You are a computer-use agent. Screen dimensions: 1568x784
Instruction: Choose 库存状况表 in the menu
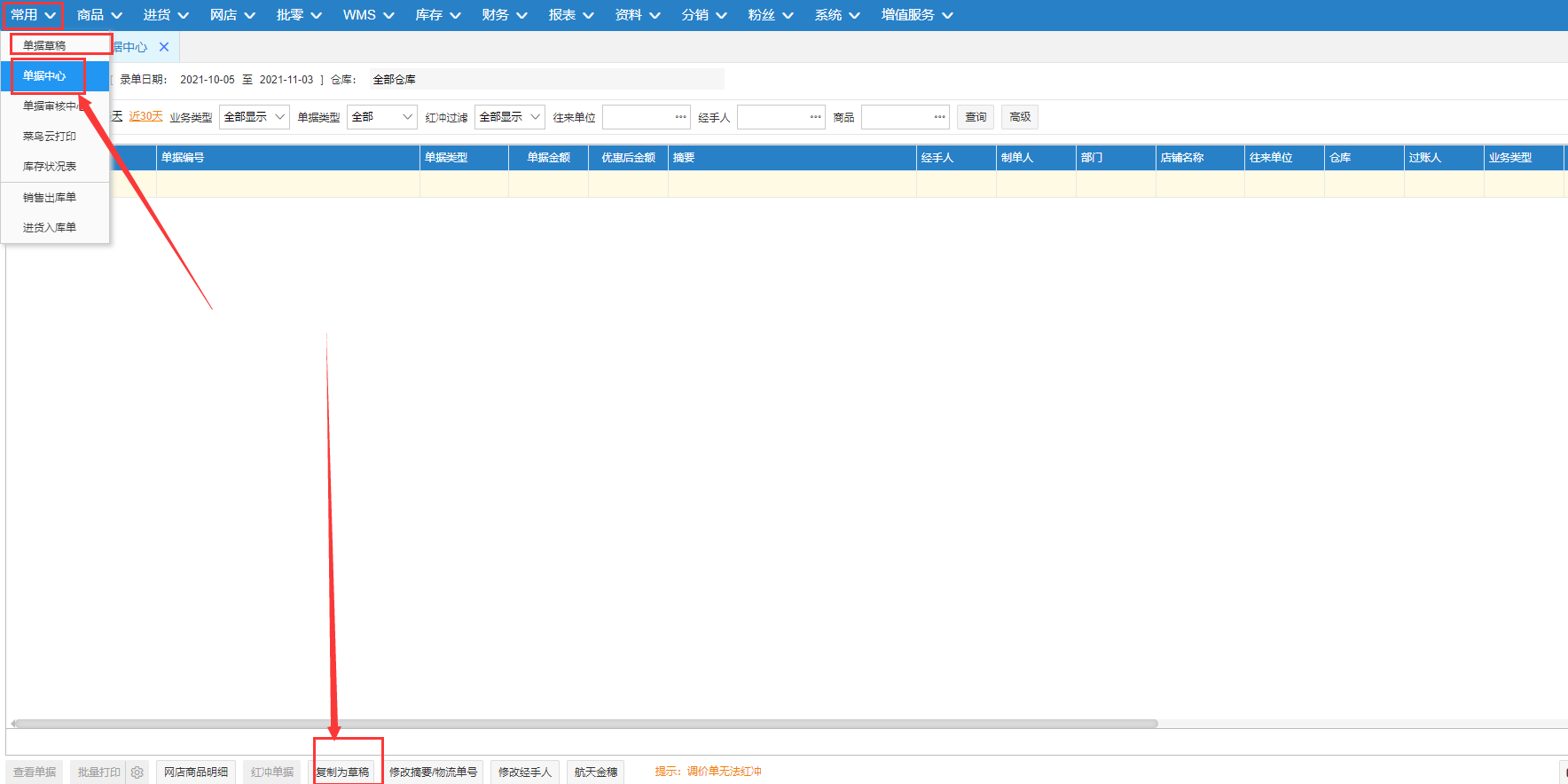coord(50,167)
